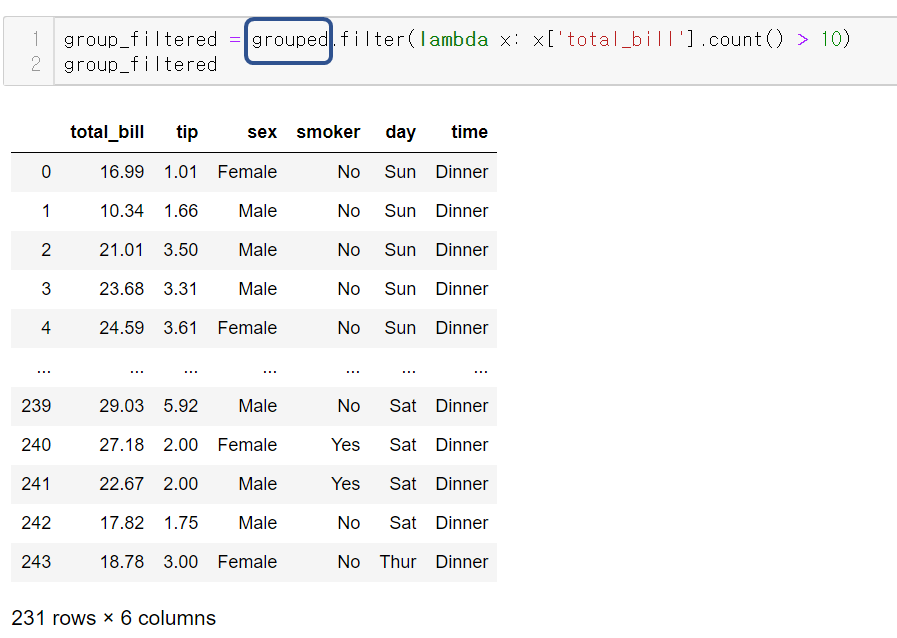897x638 pixels.
Task: Click the row index 239
Action: (36, 406)
